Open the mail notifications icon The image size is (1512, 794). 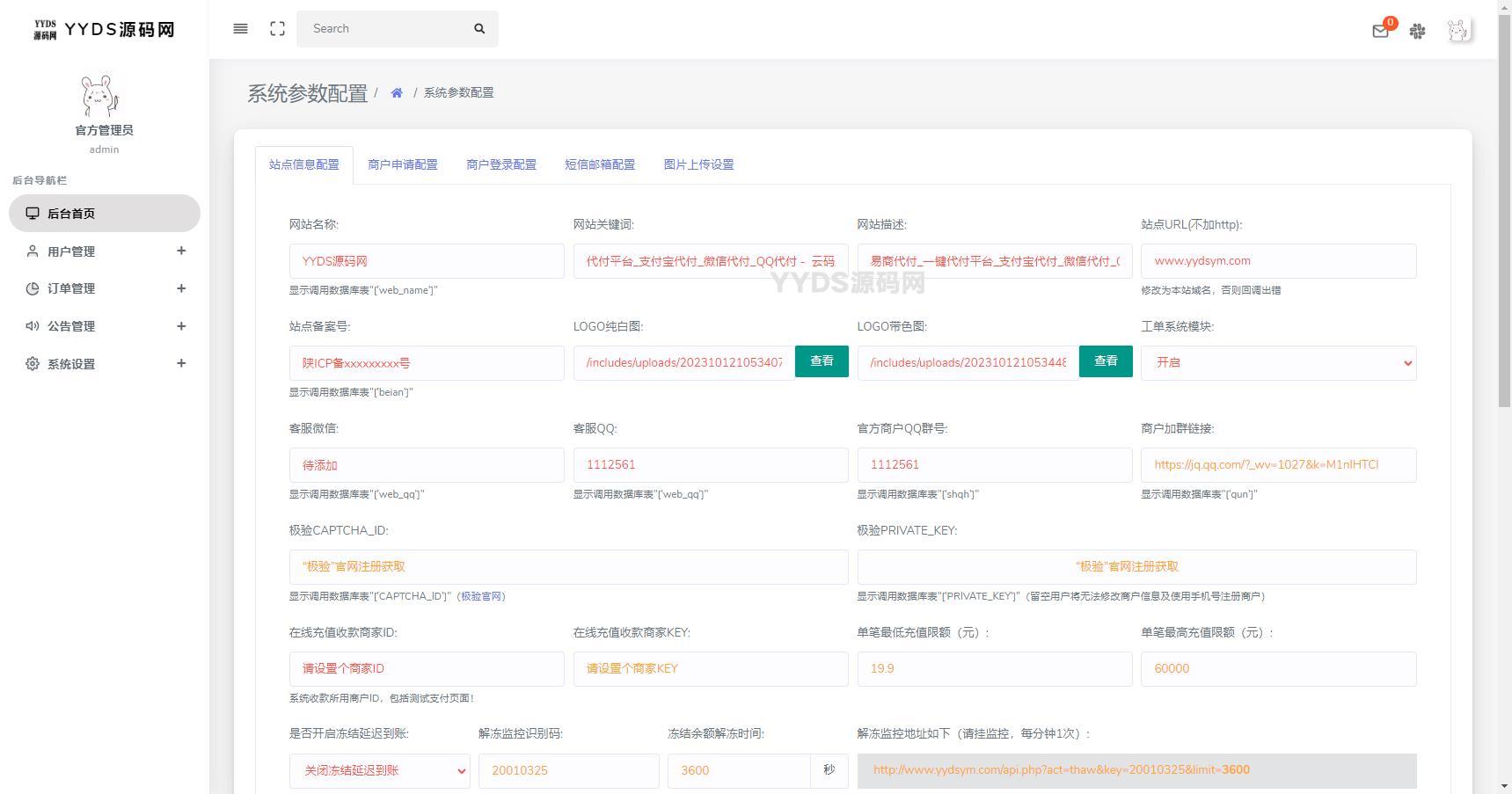[x=1380, y=31]
